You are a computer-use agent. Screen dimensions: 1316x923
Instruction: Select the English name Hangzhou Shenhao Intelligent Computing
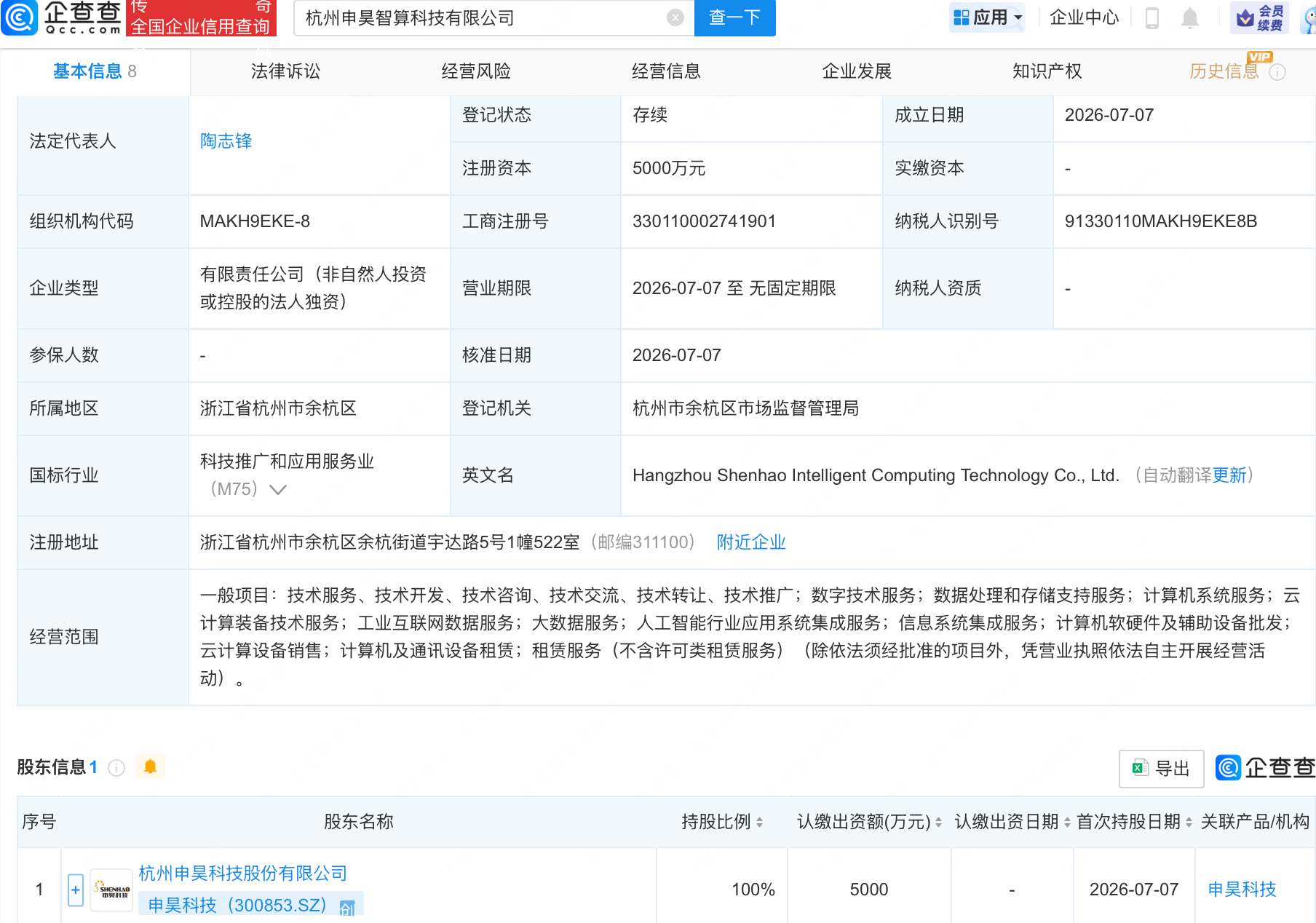pos(876,475)
